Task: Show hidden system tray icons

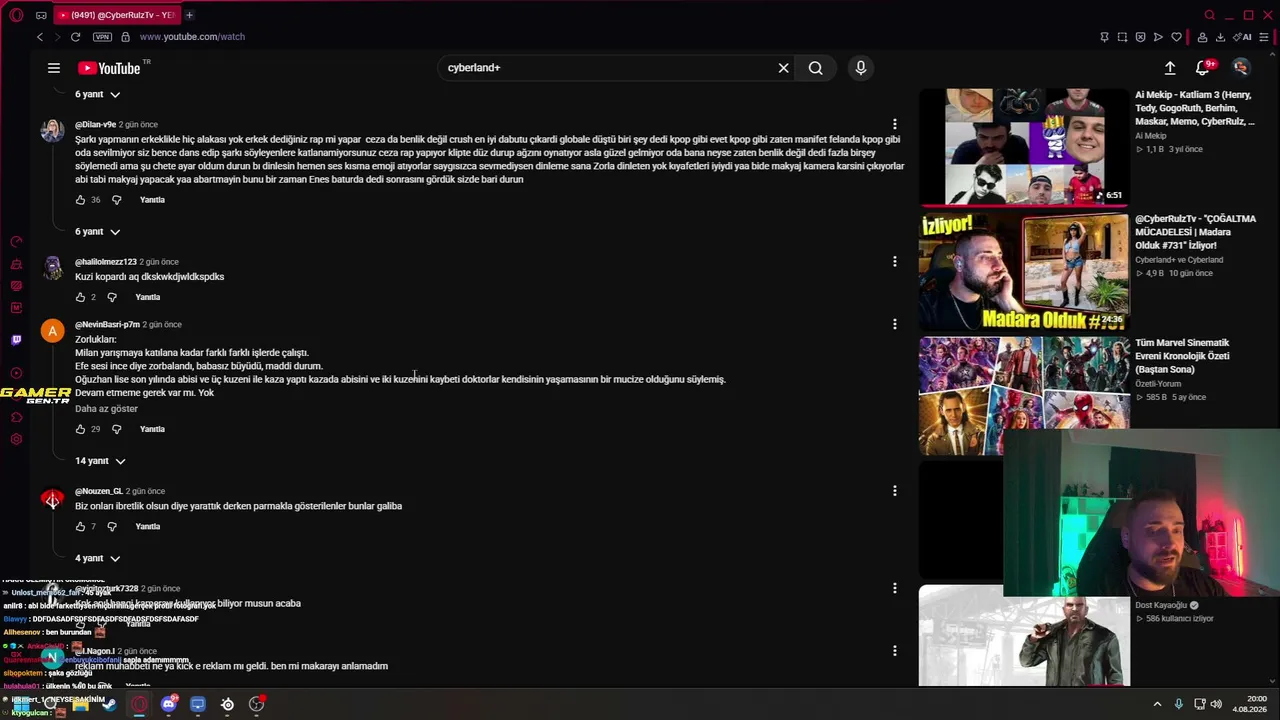Action: coord(1157,704)
